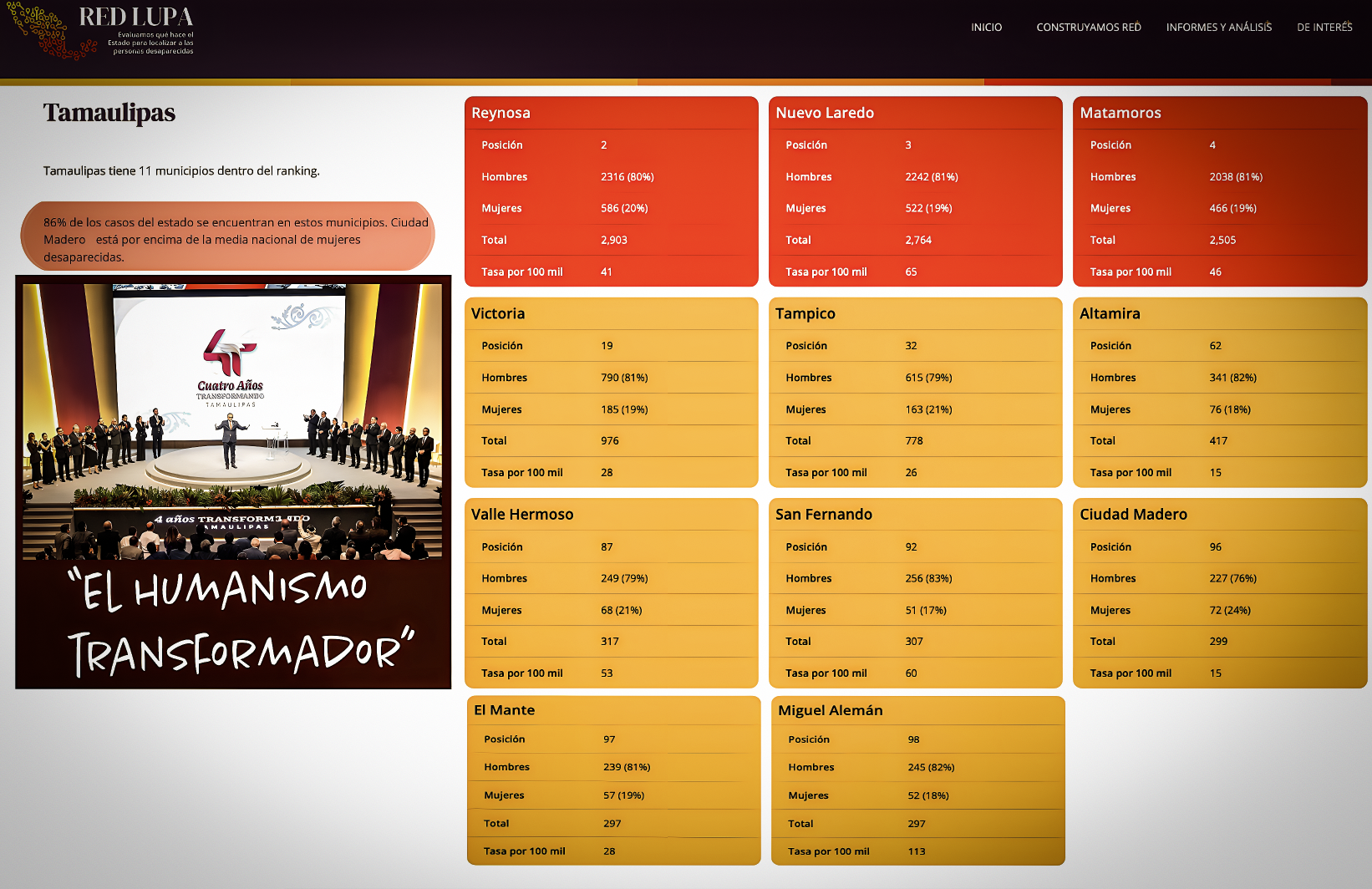Click the Valle Hermoso card title

pos(522,515)
